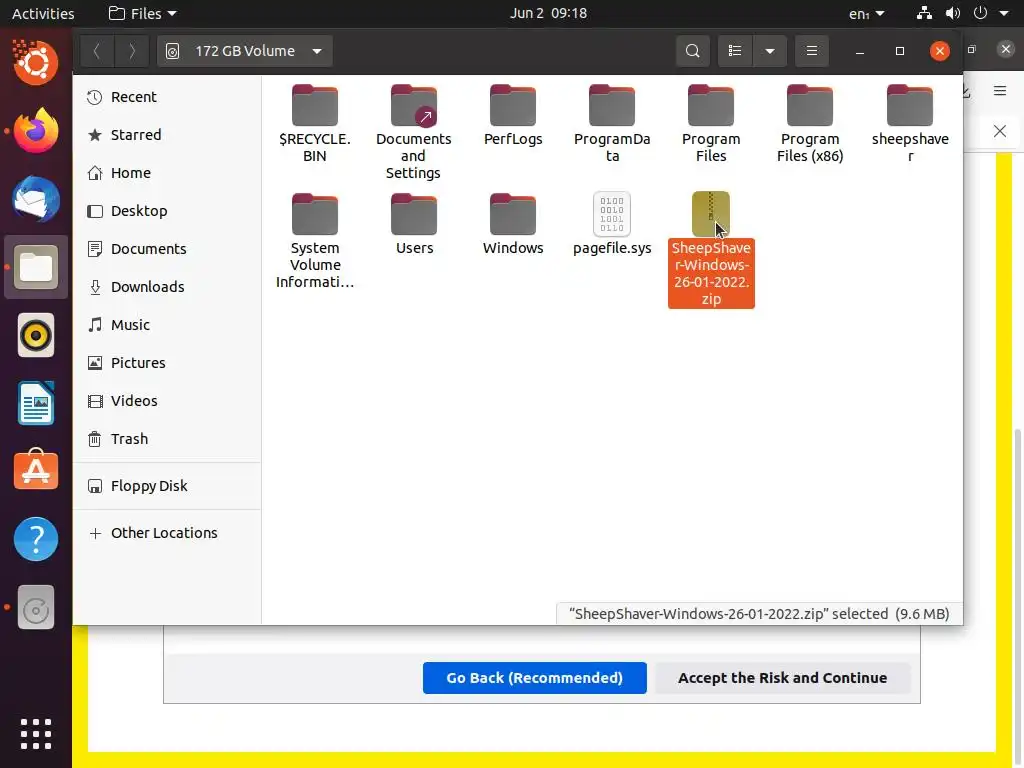Screen dimensions: 1024x768
Task: Open the clock and calendar menu
Action: 549,13
